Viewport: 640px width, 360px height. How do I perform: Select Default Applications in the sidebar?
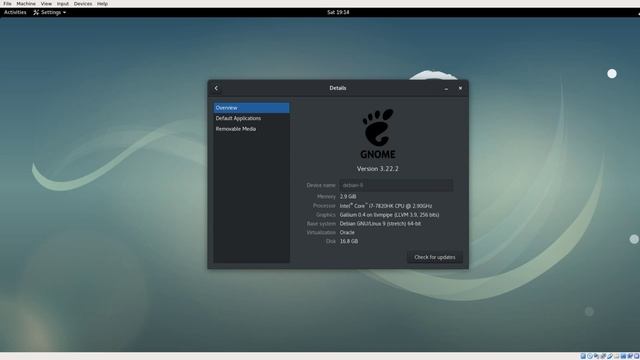(x=251, y=118)
